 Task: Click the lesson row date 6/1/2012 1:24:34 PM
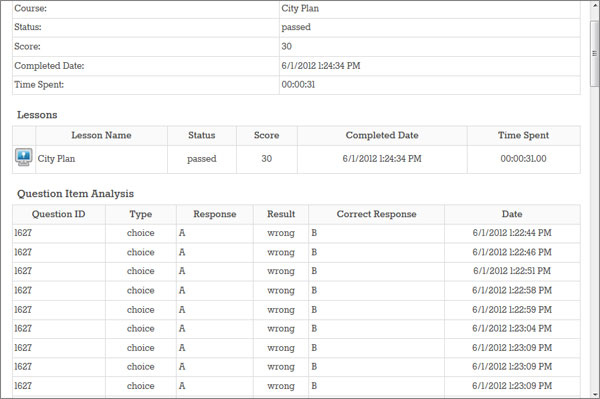point(382,159)
